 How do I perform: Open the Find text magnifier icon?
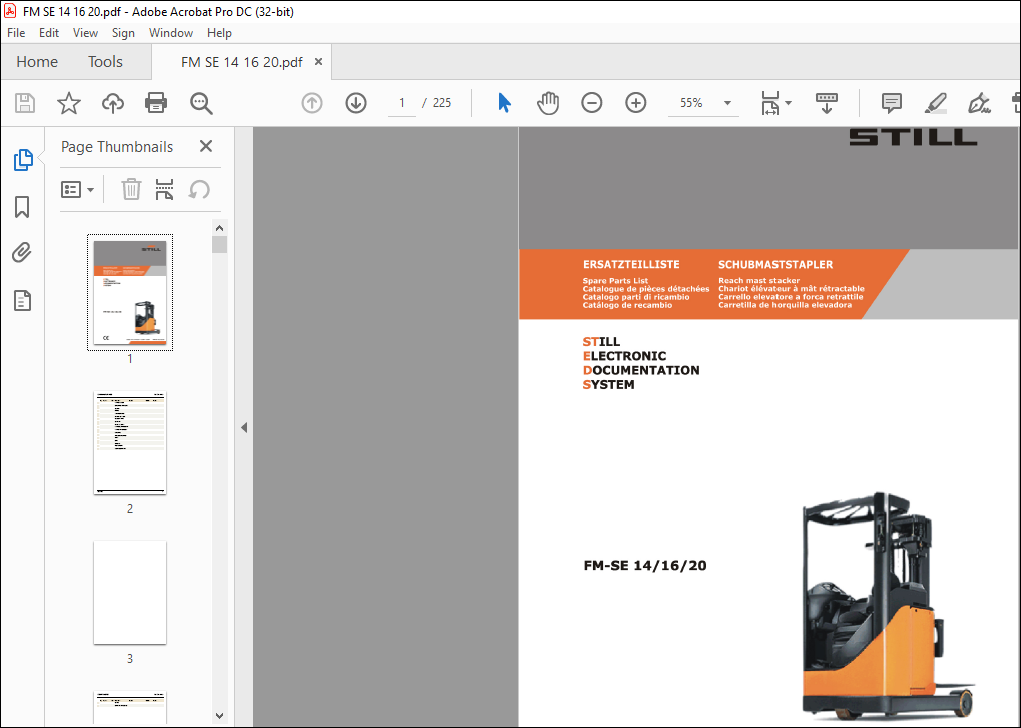tap(201, 103)
